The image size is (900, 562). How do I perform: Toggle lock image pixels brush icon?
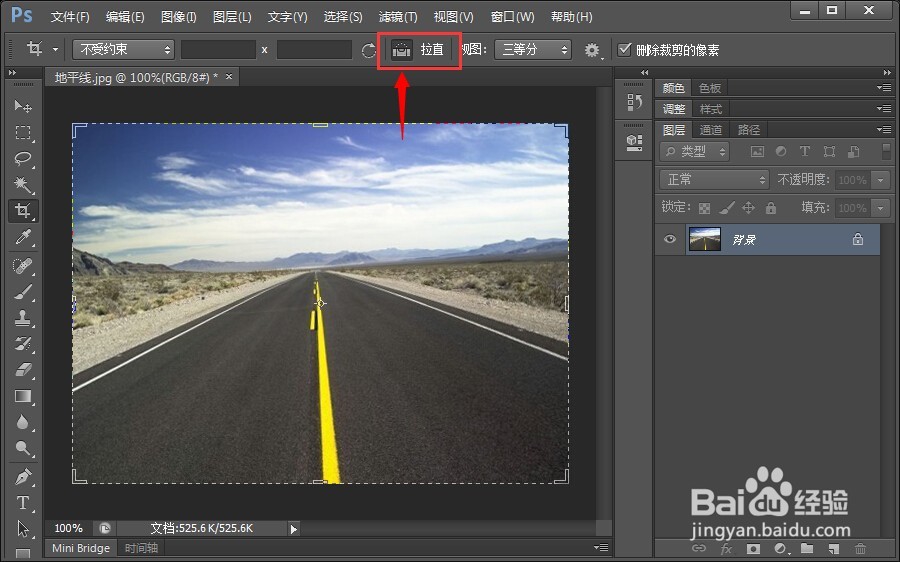coord(727,208)
